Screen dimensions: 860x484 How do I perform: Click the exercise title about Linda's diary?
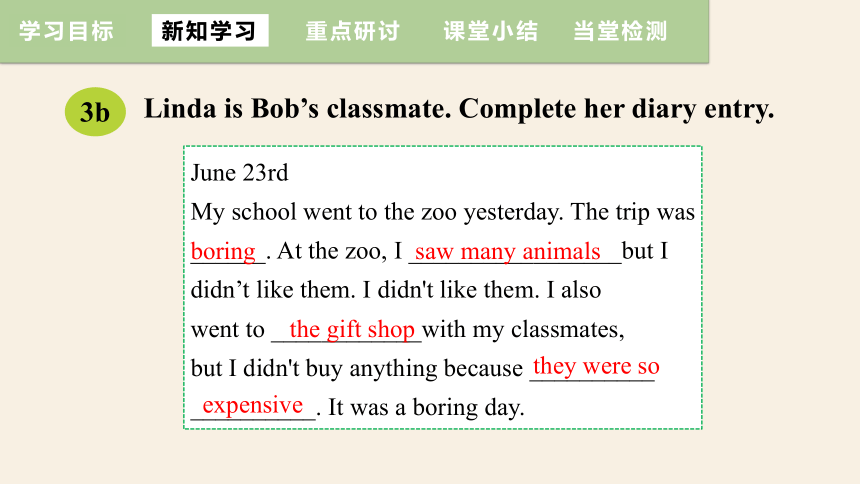coord(459,109)
